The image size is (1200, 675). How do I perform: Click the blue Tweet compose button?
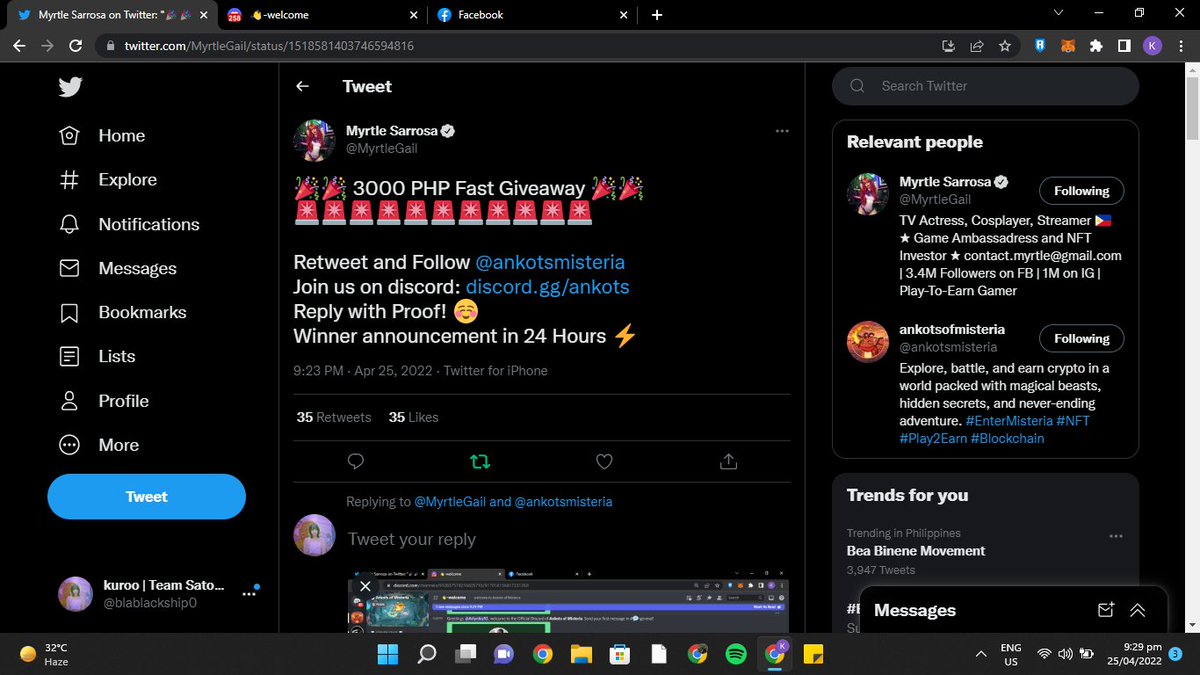coord(146,497)
